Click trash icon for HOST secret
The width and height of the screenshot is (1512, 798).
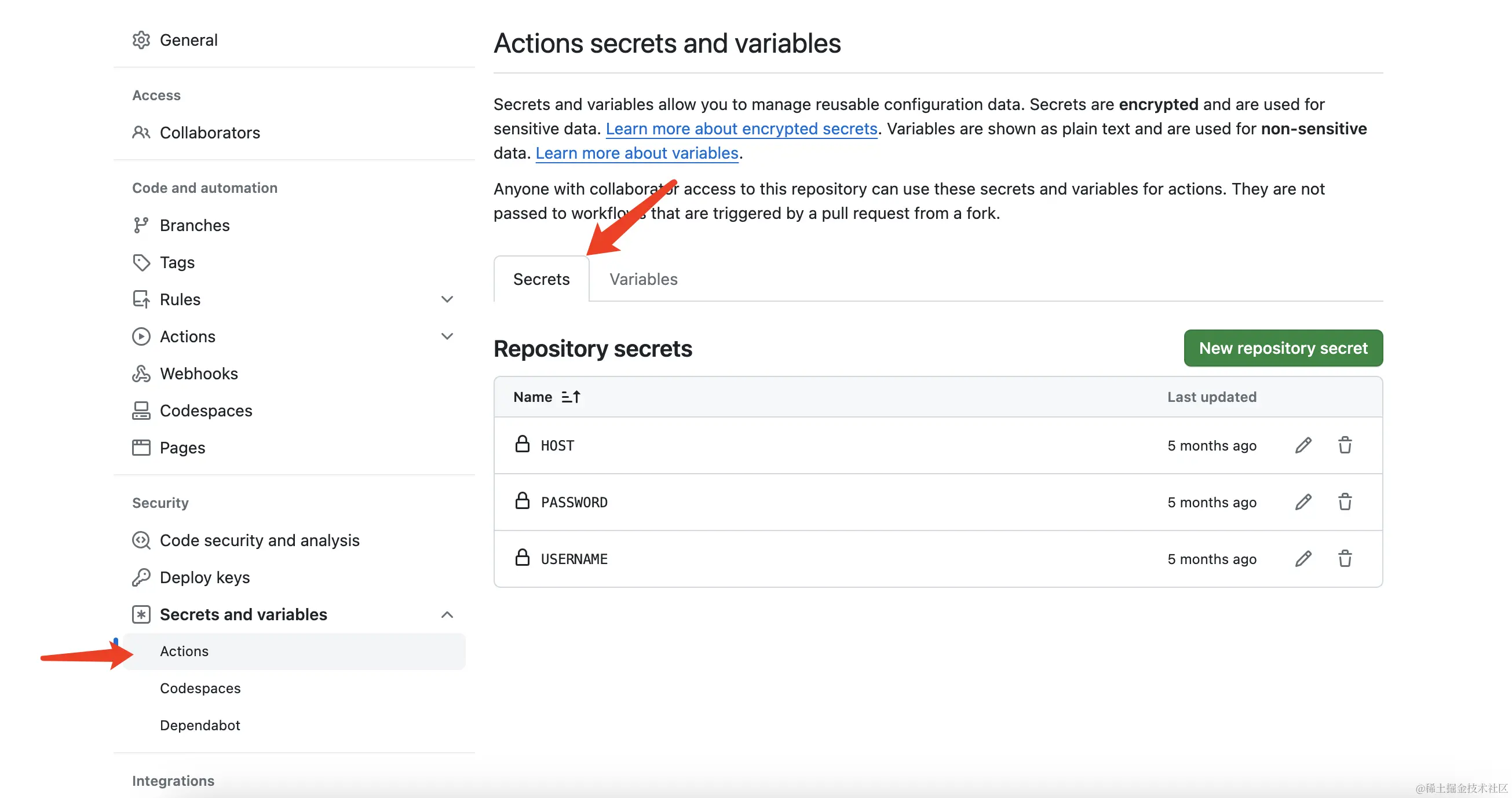click(1345, 445)
